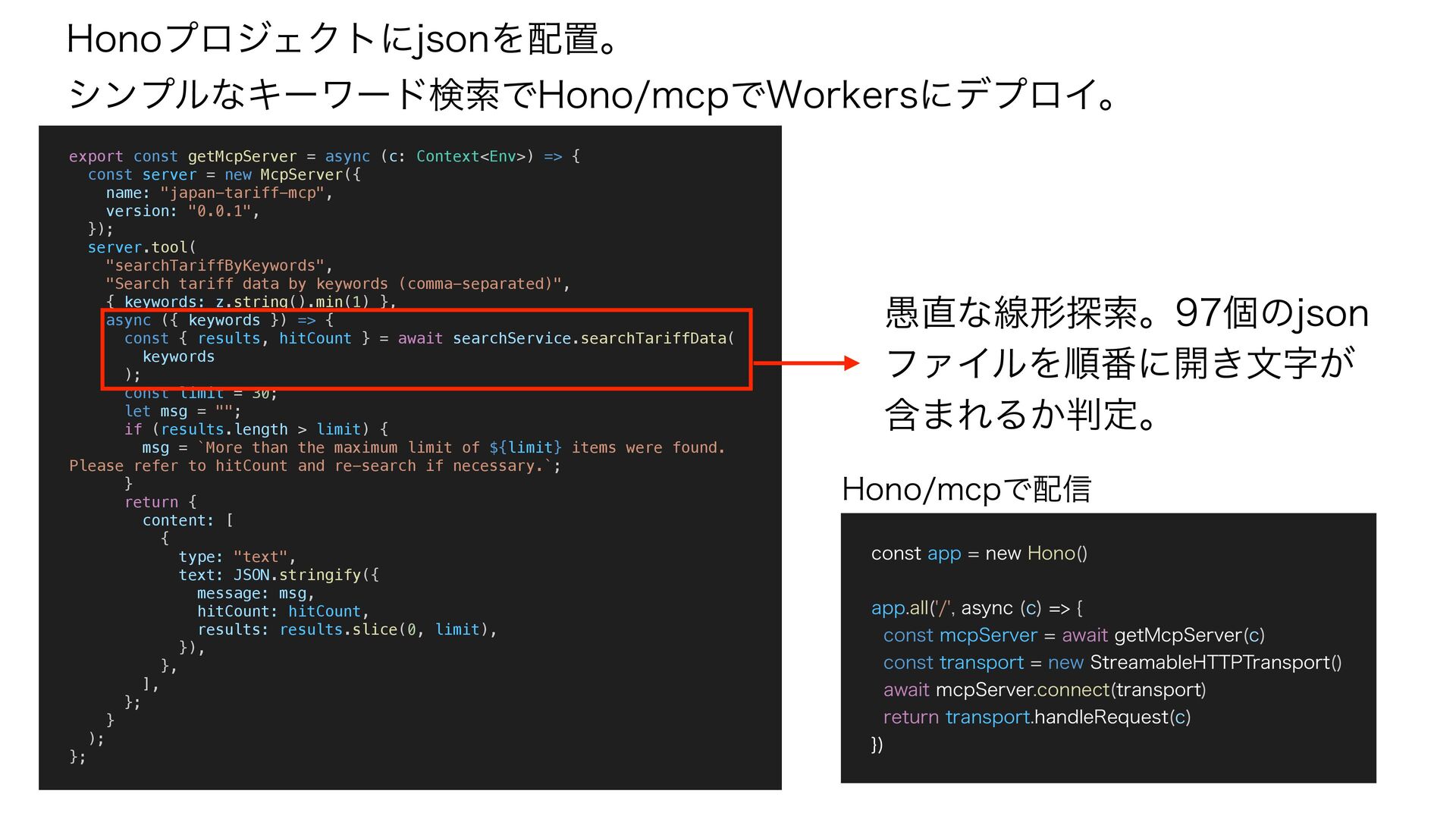
Task: Select the name "japan-tariff-mcp" line
Action: pyautogui.click(x=219, y=193)
